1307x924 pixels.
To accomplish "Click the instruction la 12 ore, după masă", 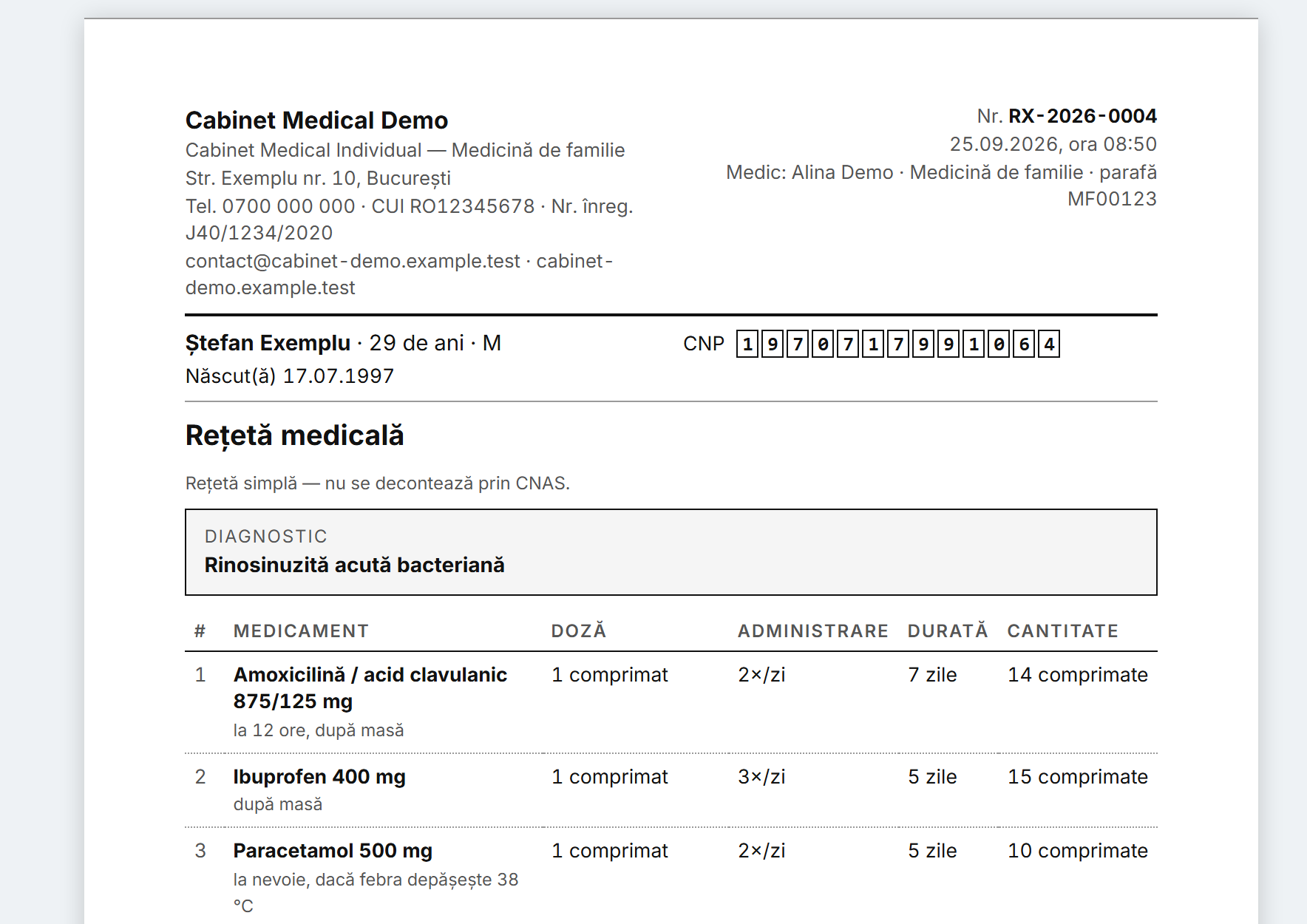I will click(319, 730).
